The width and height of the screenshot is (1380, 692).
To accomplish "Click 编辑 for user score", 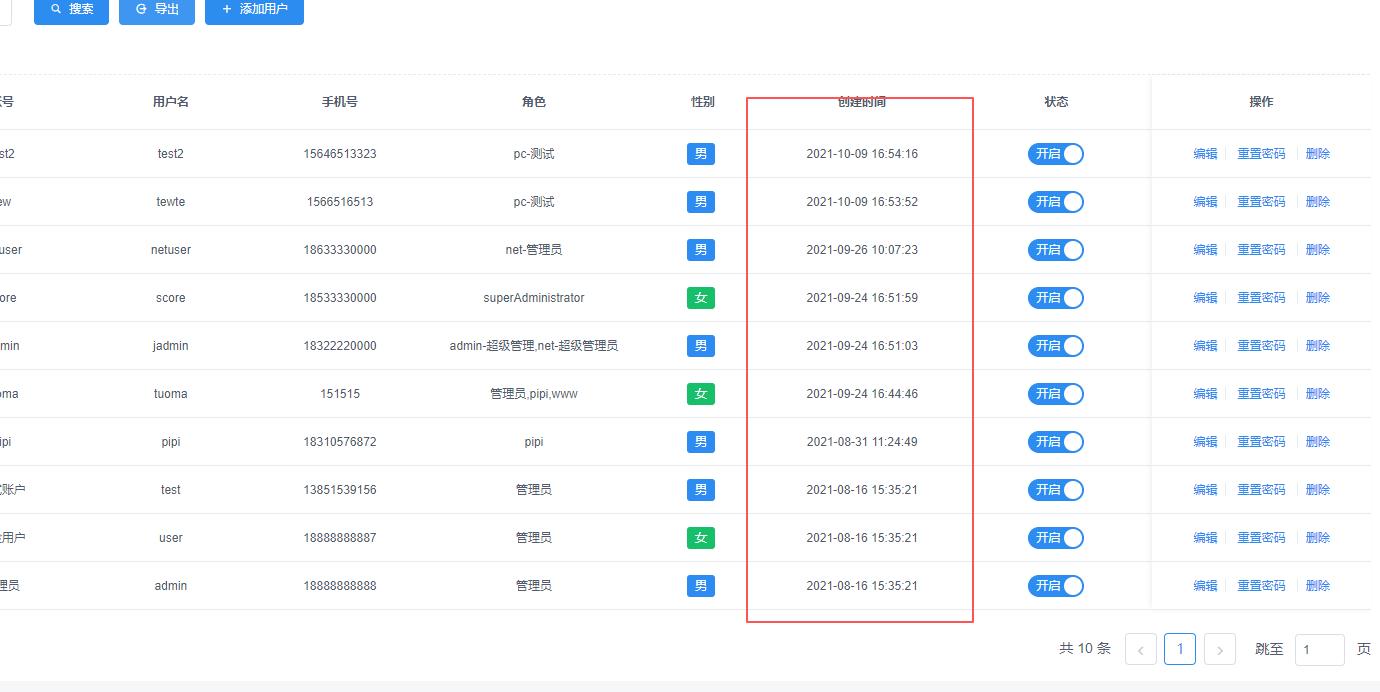I will pyautogui.click(x=1205, y=298).
